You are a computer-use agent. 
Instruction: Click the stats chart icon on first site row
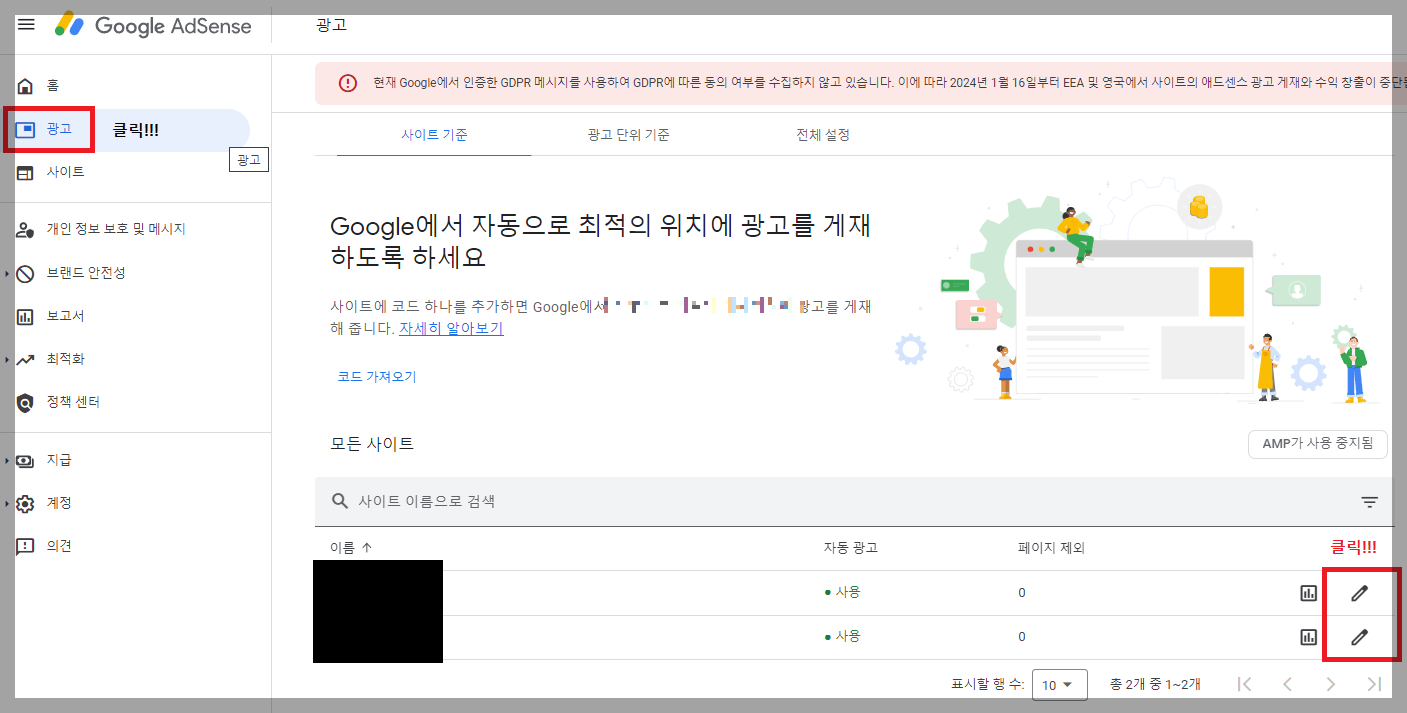coord(1308,592)
